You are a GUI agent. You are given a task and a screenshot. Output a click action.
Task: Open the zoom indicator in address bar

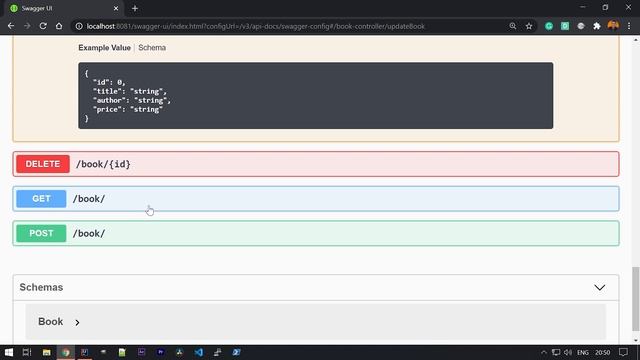[513, 26]
